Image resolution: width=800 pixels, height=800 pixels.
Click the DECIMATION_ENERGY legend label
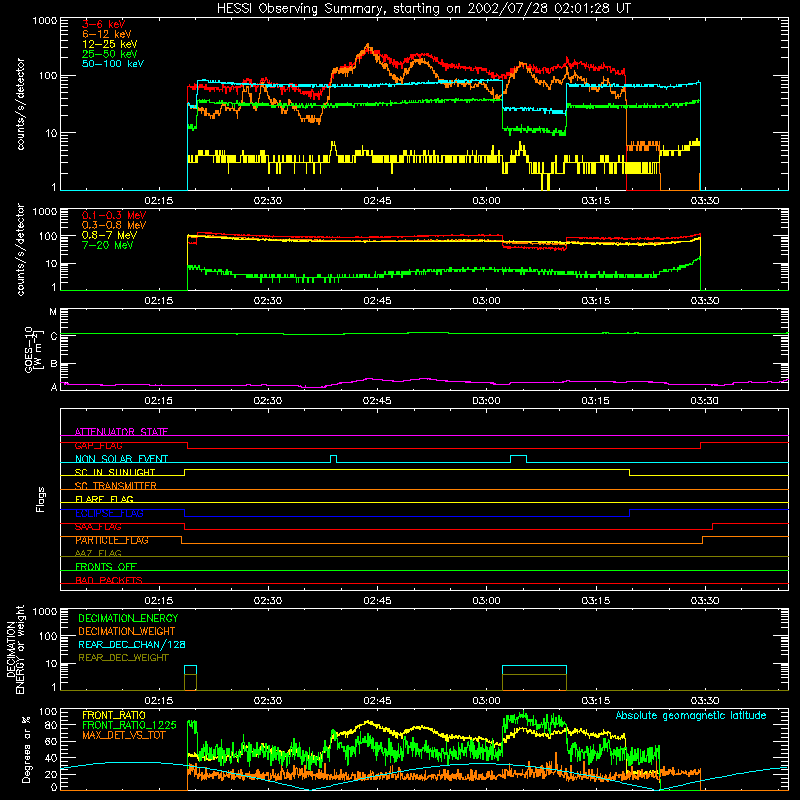click(x=128, y=618)
